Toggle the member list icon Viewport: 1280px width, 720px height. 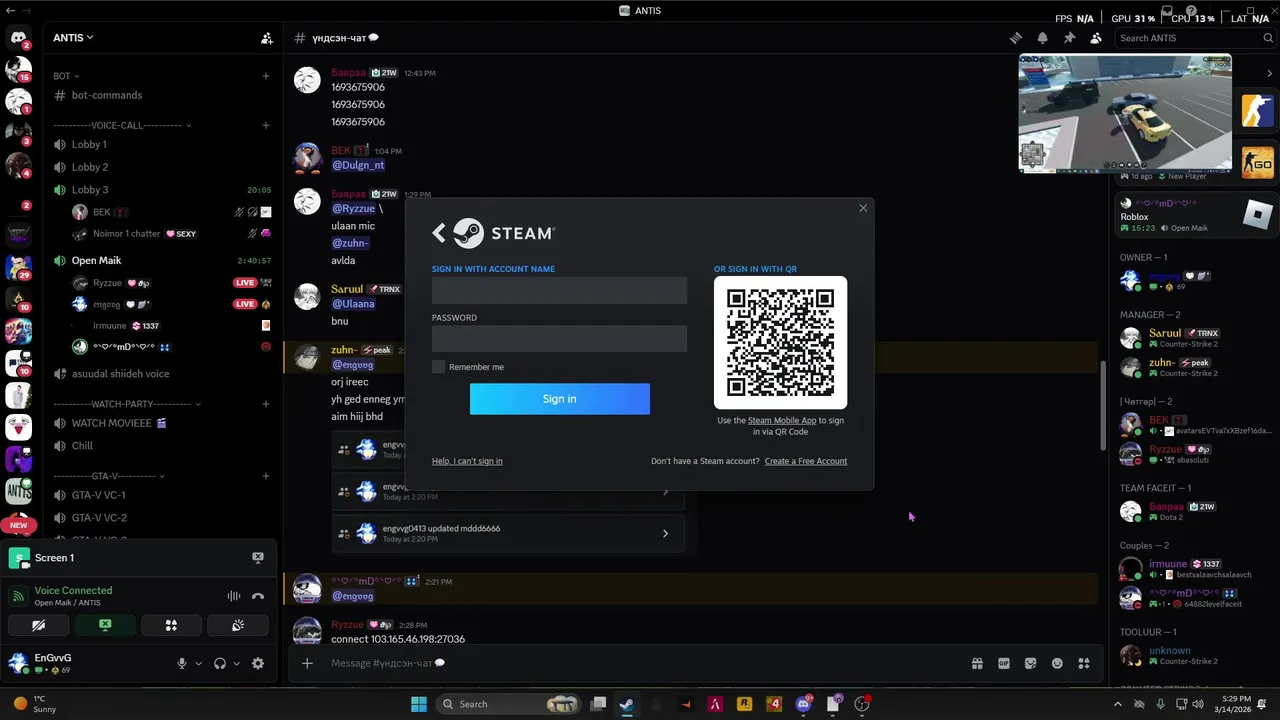click(x=1096, y=38)
